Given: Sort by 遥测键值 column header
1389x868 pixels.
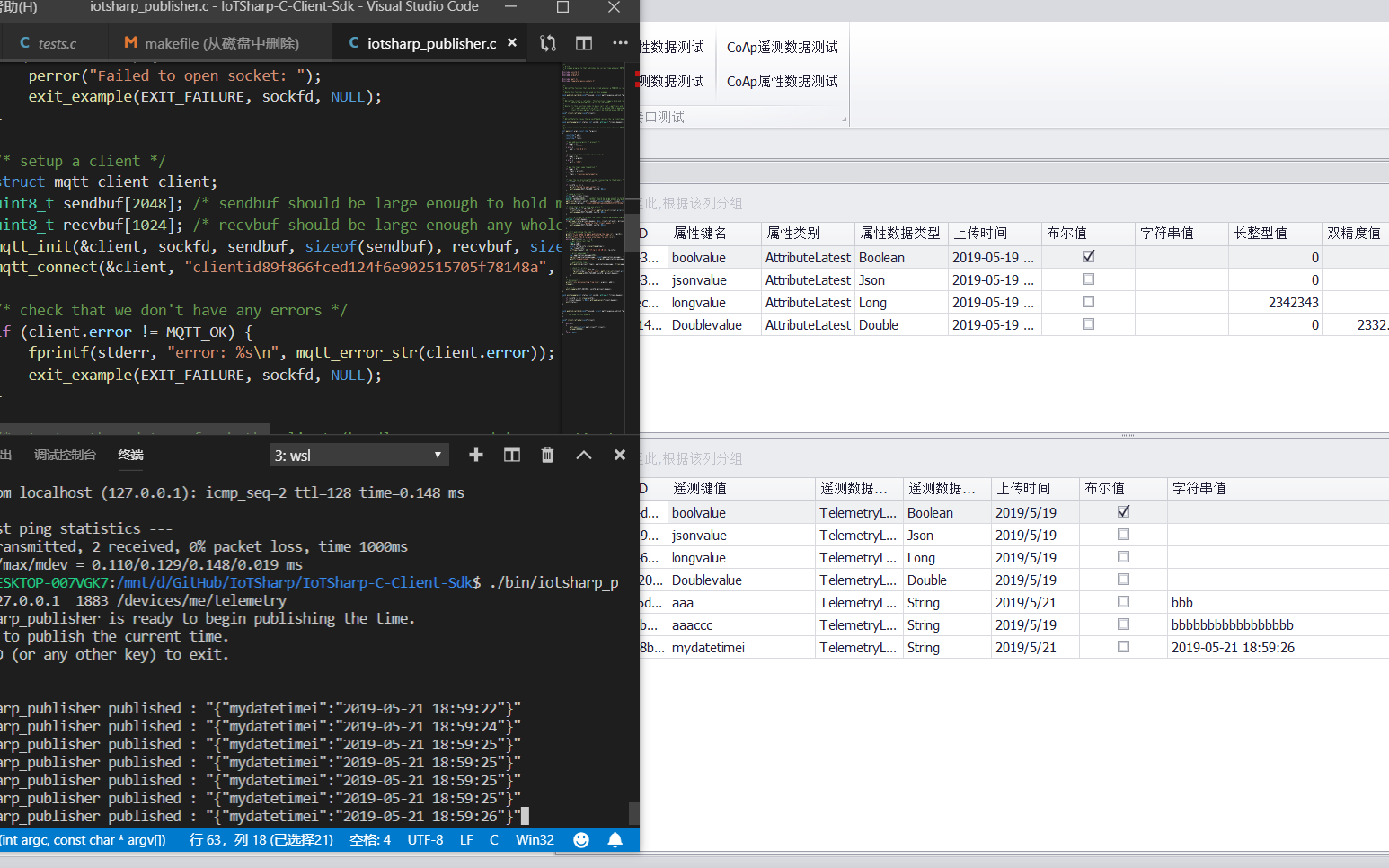Looking at the screenshot, I should click(741, 489).
